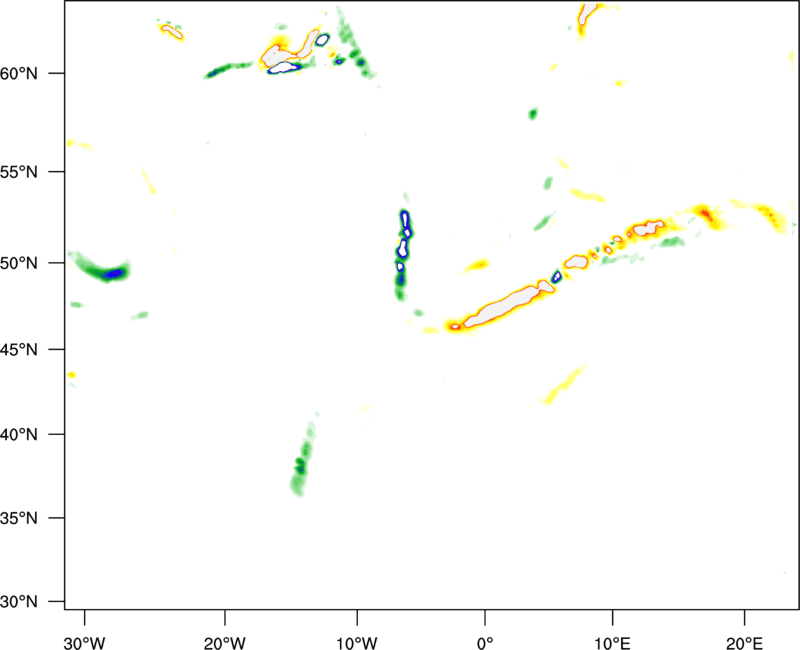The image size is (800, 650).
Task: Click the 55°N latitude axis label
Action: 19,172
